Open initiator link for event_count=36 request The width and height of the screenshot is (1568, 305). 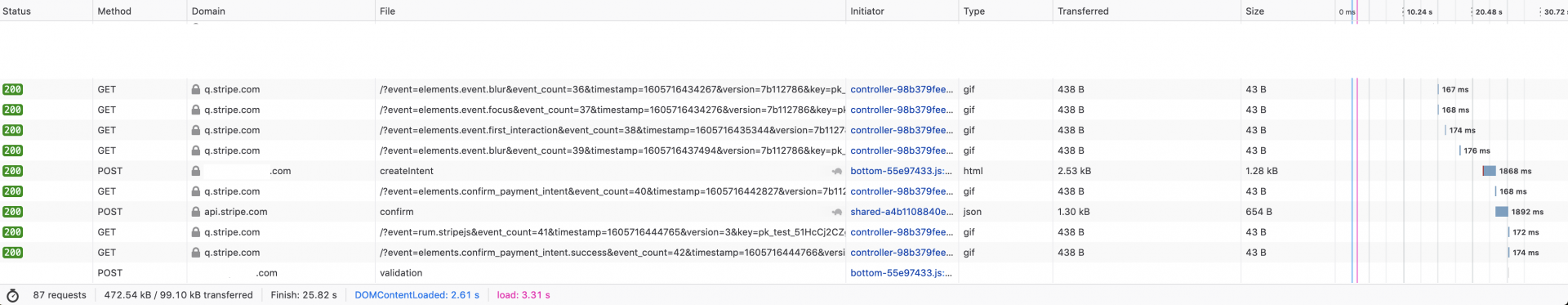902,89
